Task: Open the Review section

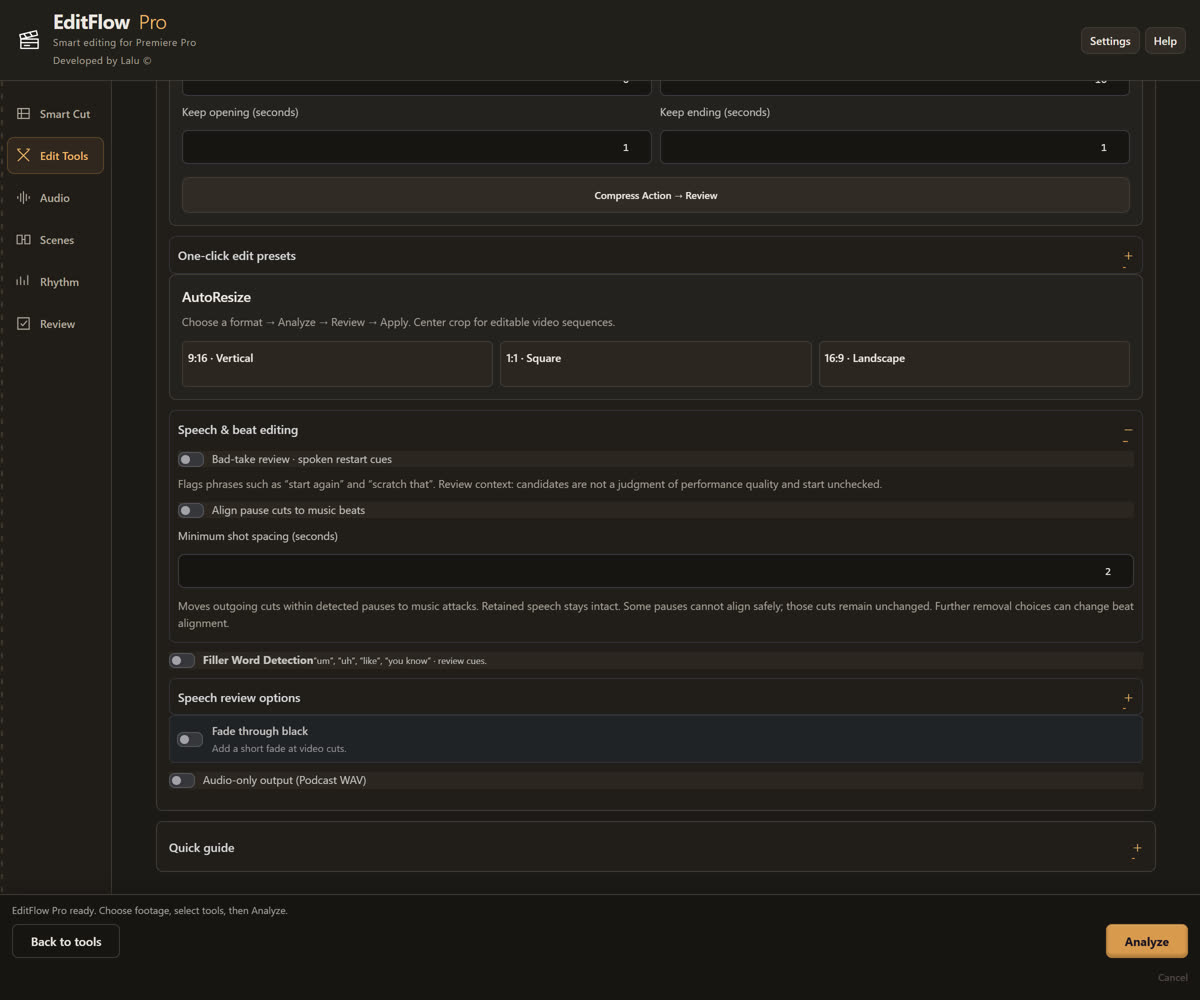Action: 55,324
